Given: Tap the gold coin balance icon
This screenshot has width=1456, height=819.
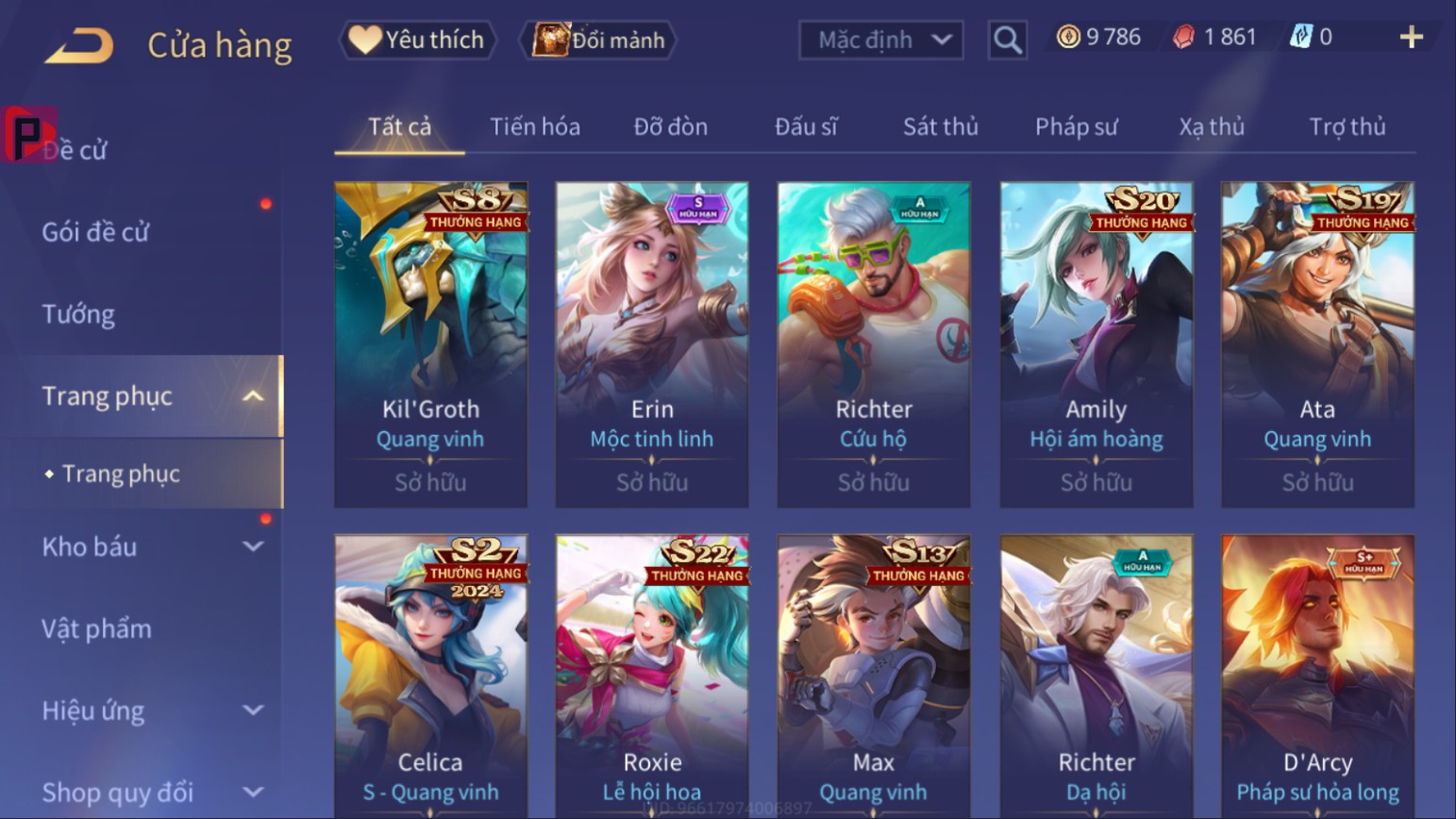Looking at the screenshot, I should 1068,37.
